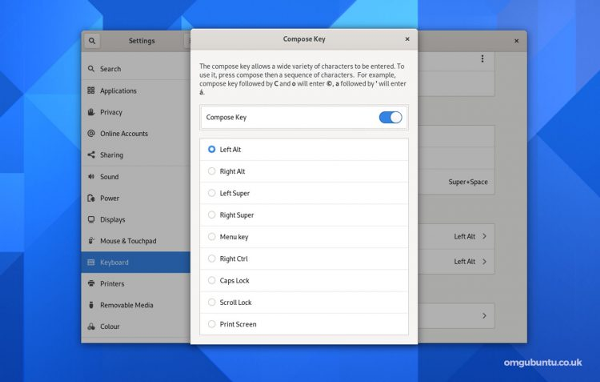
Task: Open the bottom row chevron arrow
Action: click(484, 316)
